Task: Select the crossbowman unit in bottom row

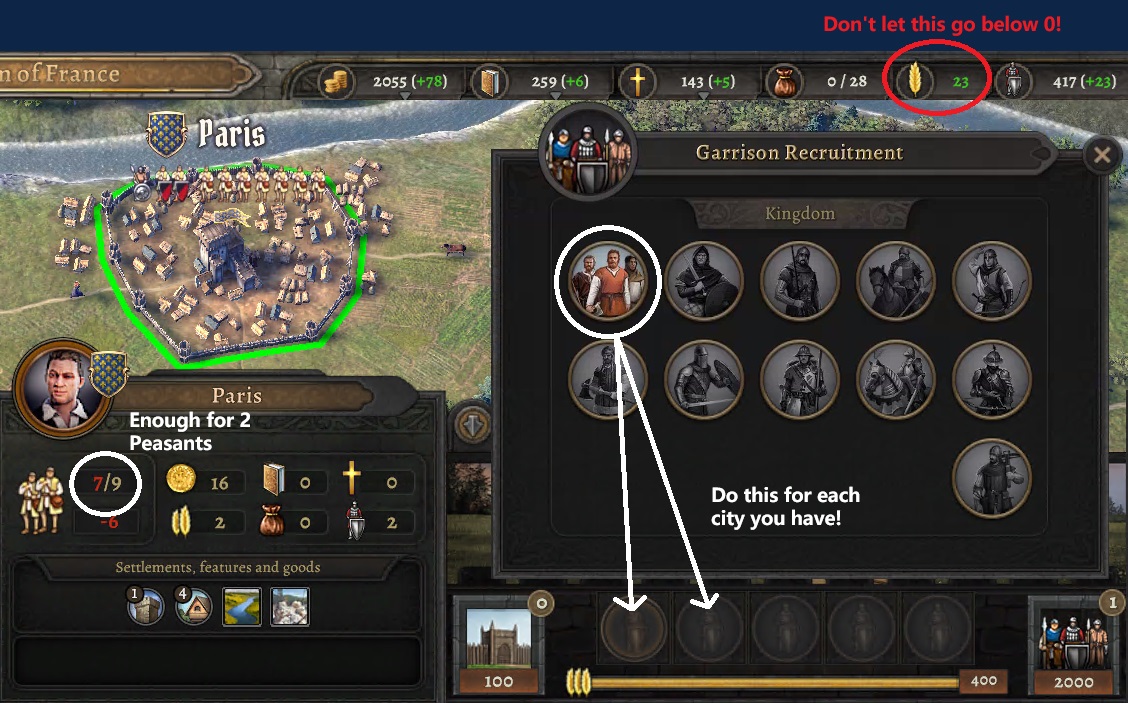Action: click(991, 478)
